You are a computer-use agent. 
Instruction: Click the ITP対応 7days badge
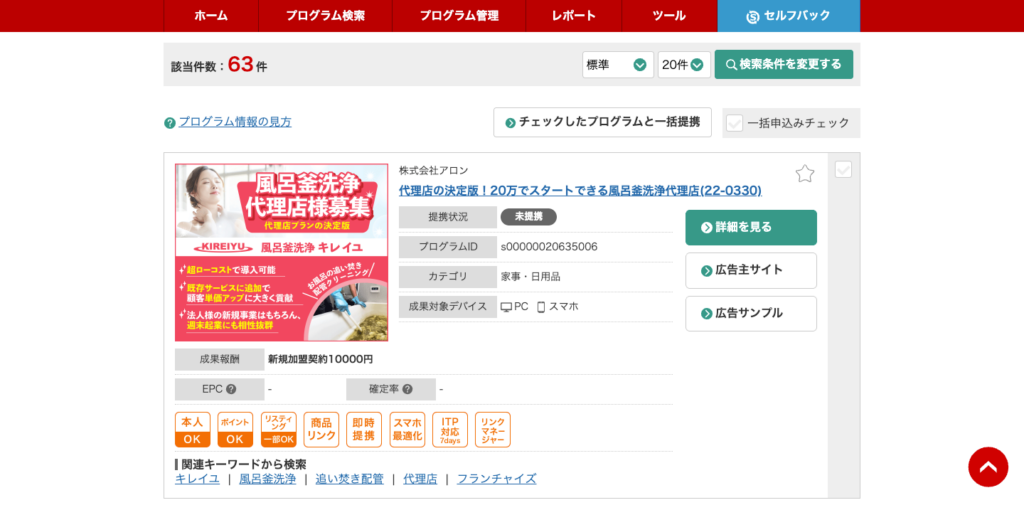[x=450, y=430]
